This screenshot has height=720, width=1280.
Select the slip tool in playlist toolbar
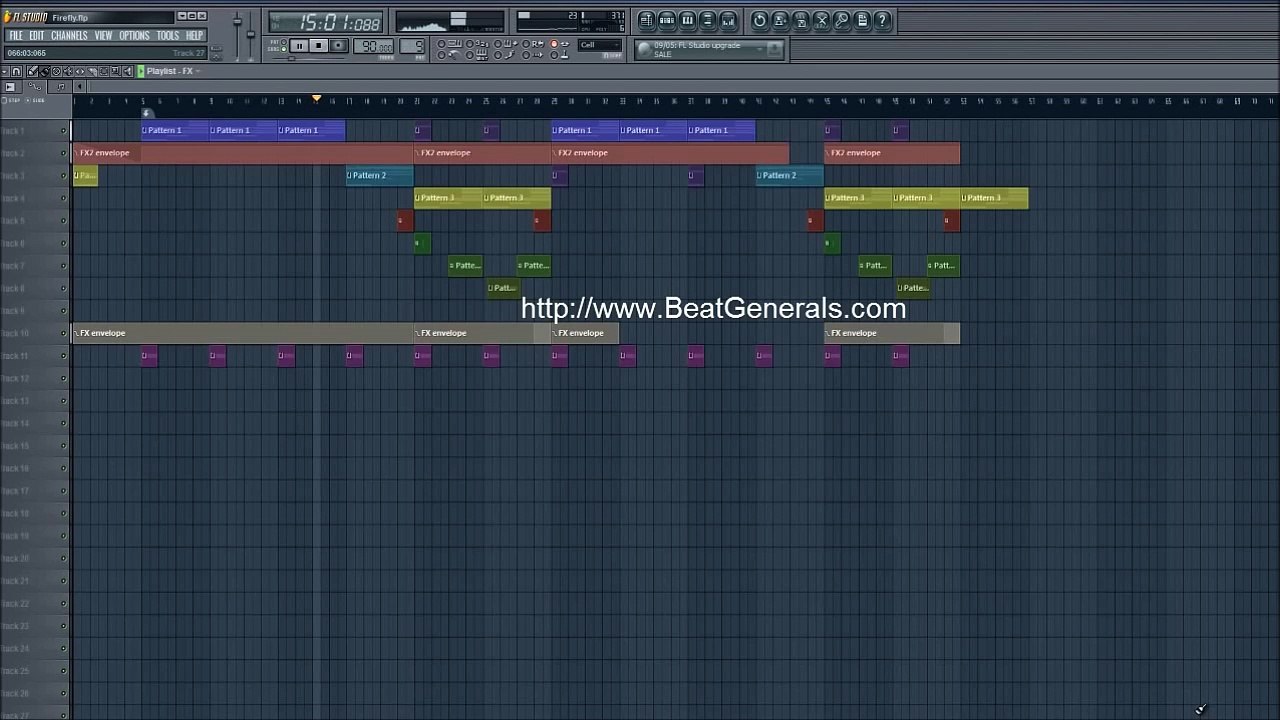[x=80, y=72]
